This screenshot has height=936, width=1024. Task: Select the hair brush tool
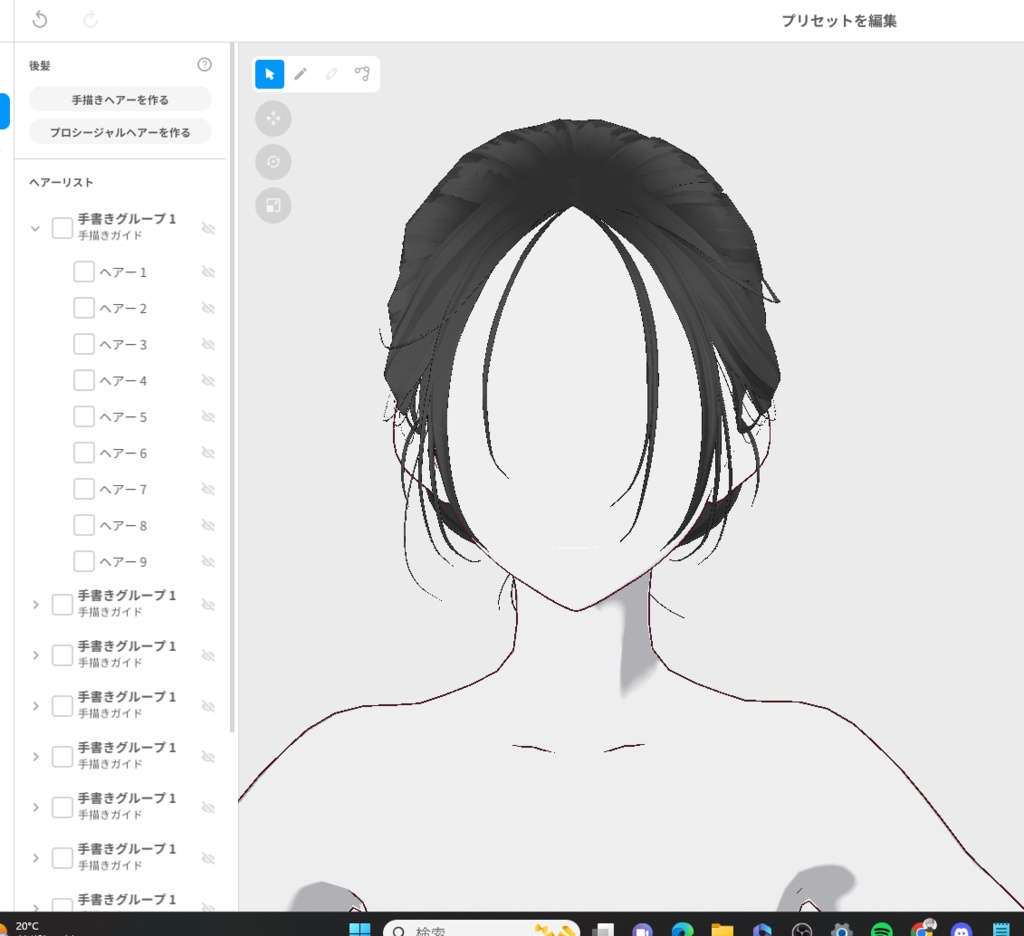coord(301,73)
